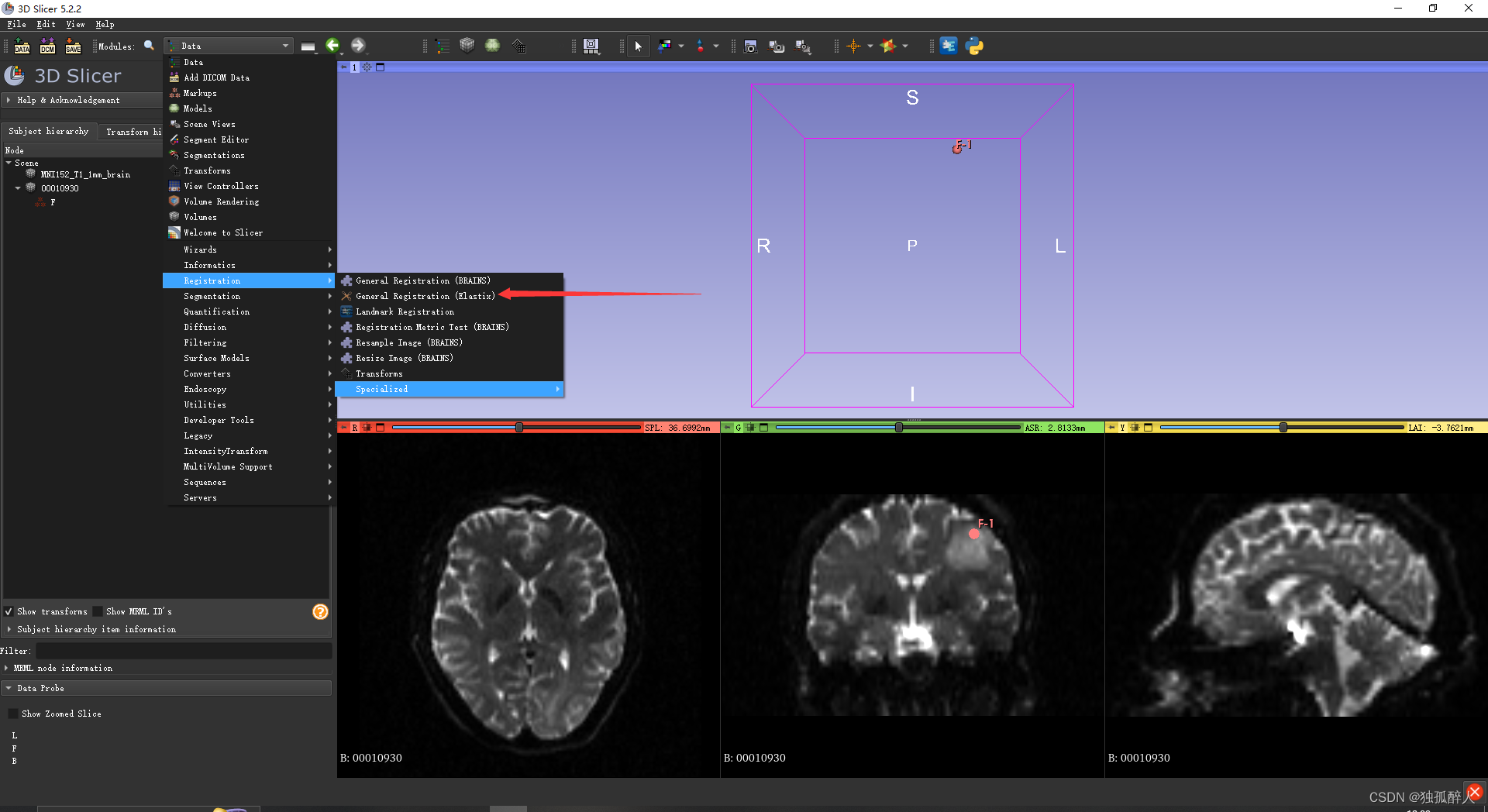Click the SAVE scene icon
Screen dimensions: 1488x812
tap(73, 46)
